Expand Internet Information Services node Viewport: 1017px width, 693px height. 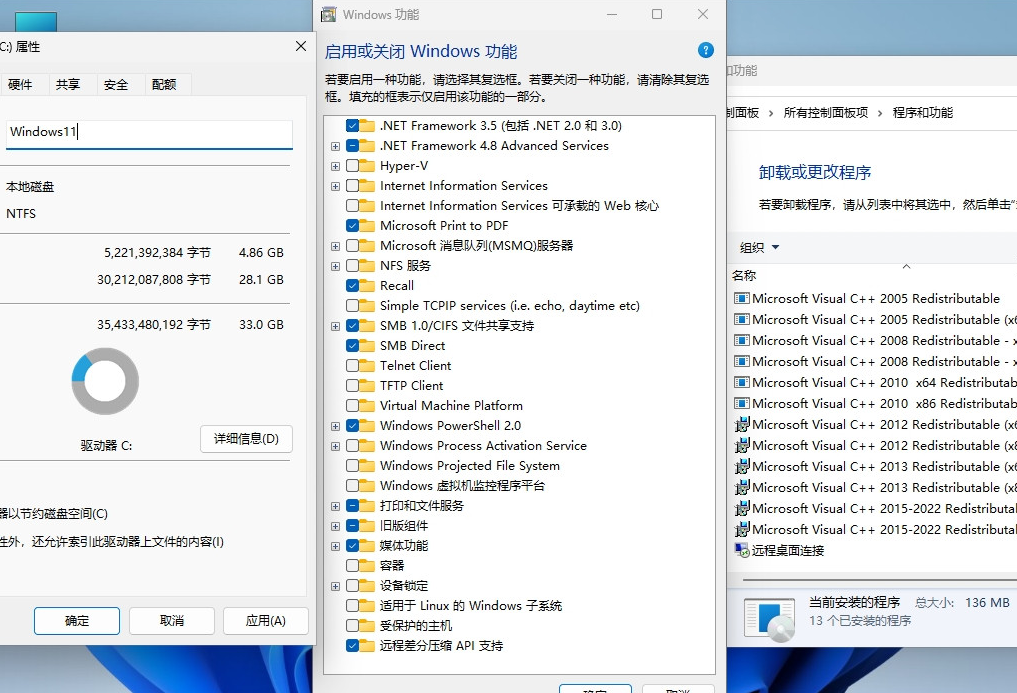point(335,186)
